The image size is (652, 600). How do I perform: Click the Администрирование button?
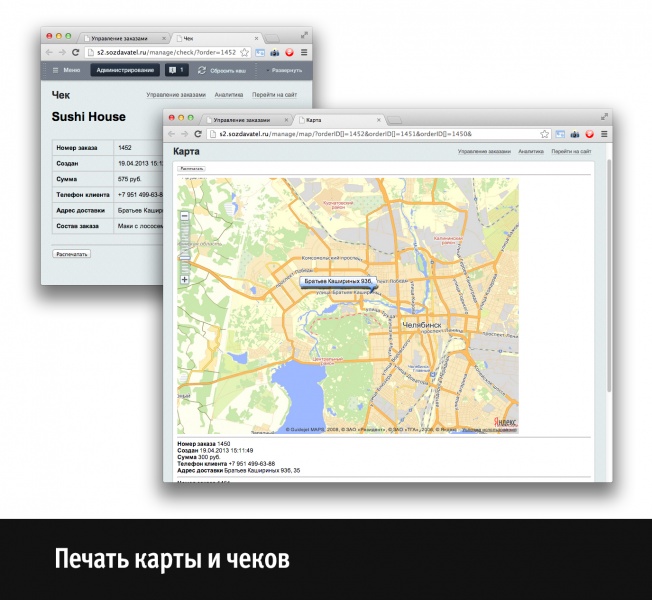[x=125, y=70]
